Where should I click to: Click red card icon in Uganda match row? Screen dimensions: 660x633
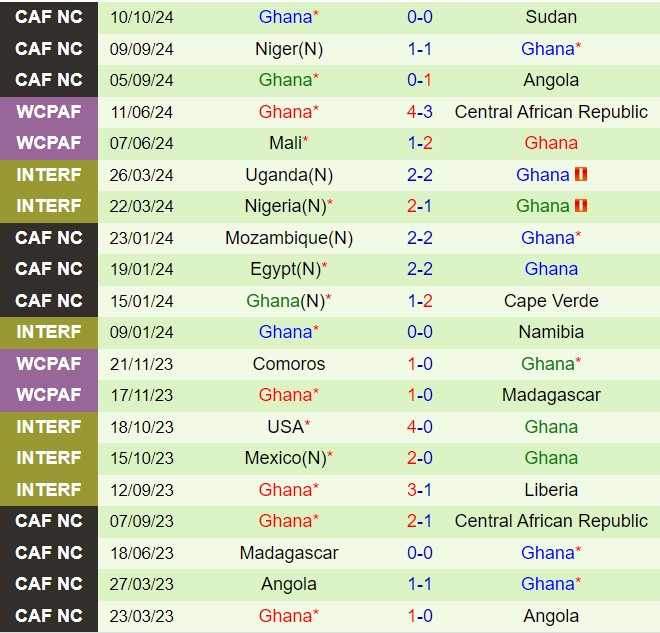coord(581,174)
